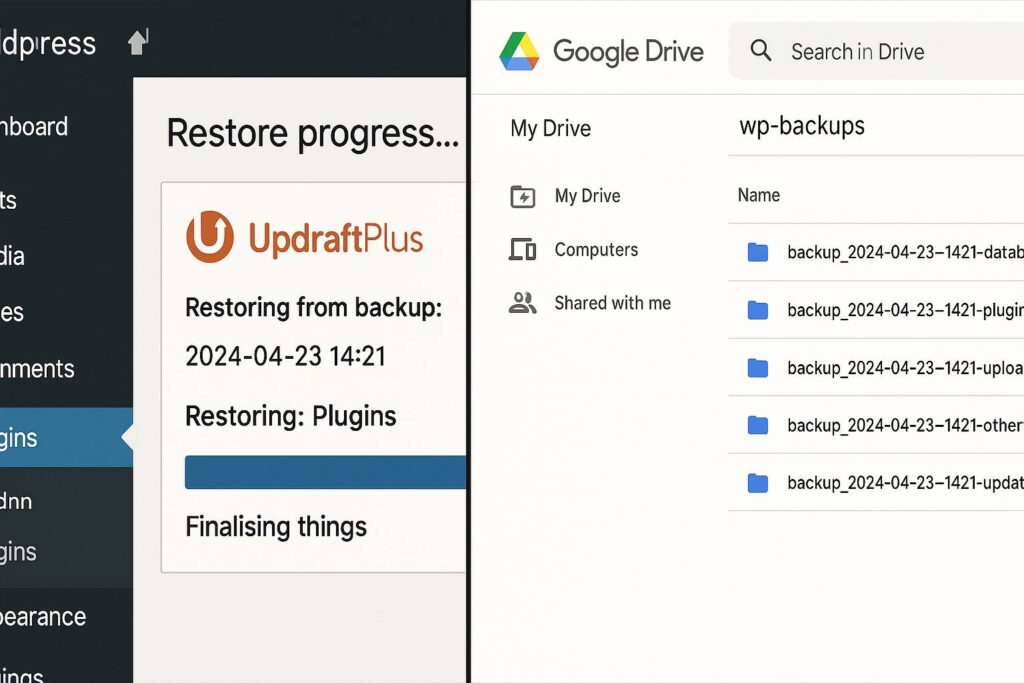
Task: Open Comments in the WordPress sidebar
Action: point(40,368)
